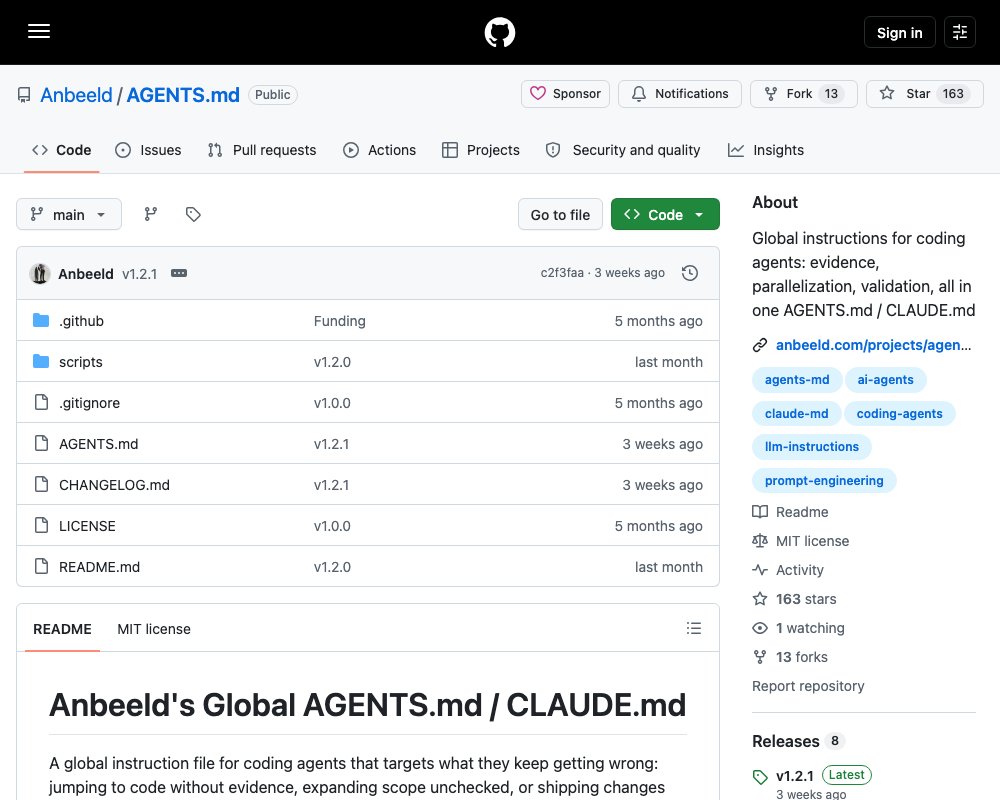Switch to the Issues tab

(148, 150)
